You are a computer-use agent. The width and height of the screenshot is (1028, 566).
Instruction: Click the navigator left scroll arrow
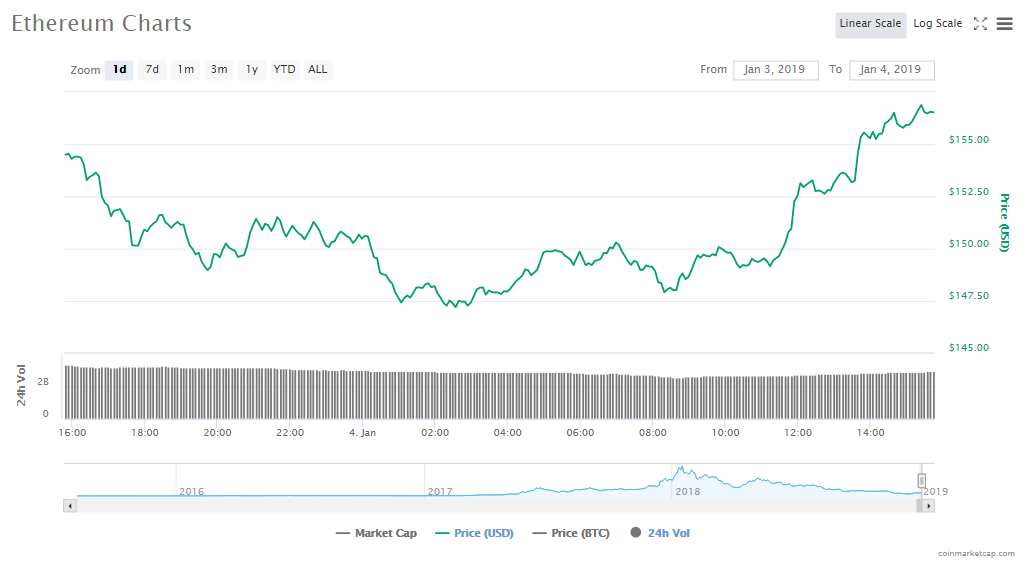(x=69, y=506)
